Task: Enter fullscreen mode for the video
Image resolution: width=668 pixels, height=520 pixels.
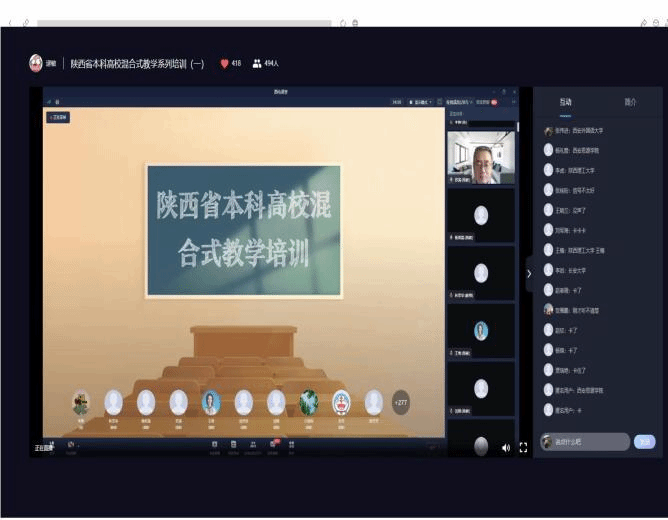Action: pos(522,447)
